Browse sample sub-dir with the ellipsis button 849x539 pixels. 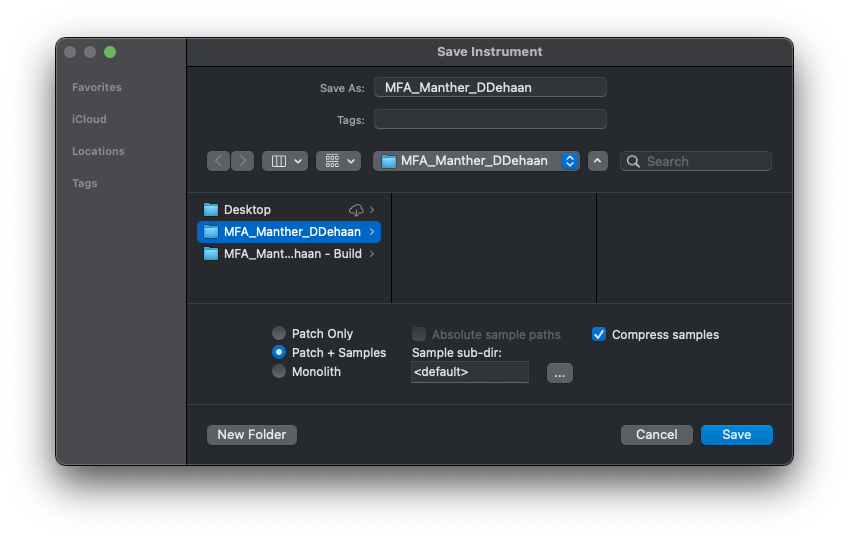[x=559, y=373]
